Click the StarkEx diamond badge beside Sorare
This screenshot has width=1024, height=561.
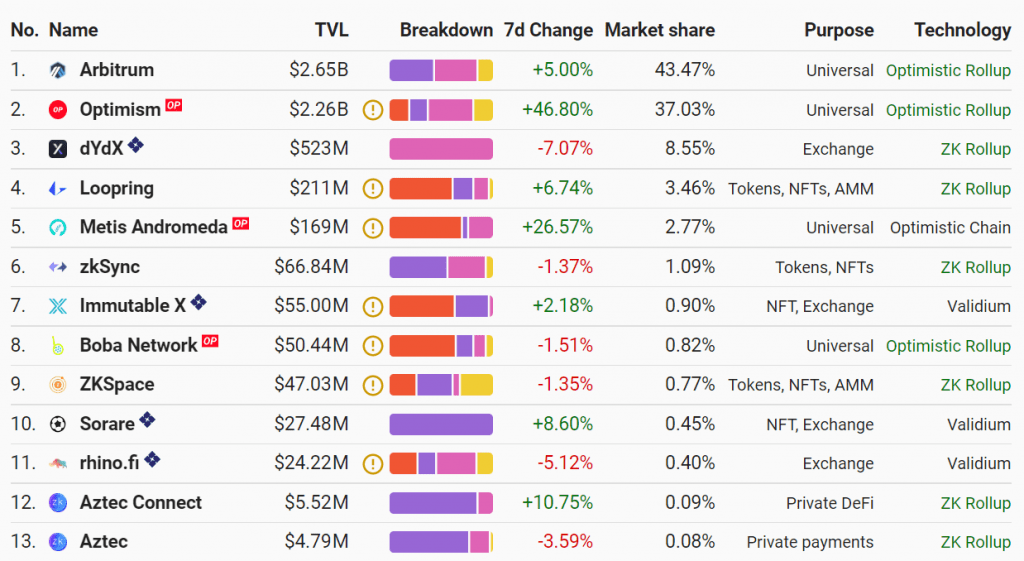(x=148, y=420)
